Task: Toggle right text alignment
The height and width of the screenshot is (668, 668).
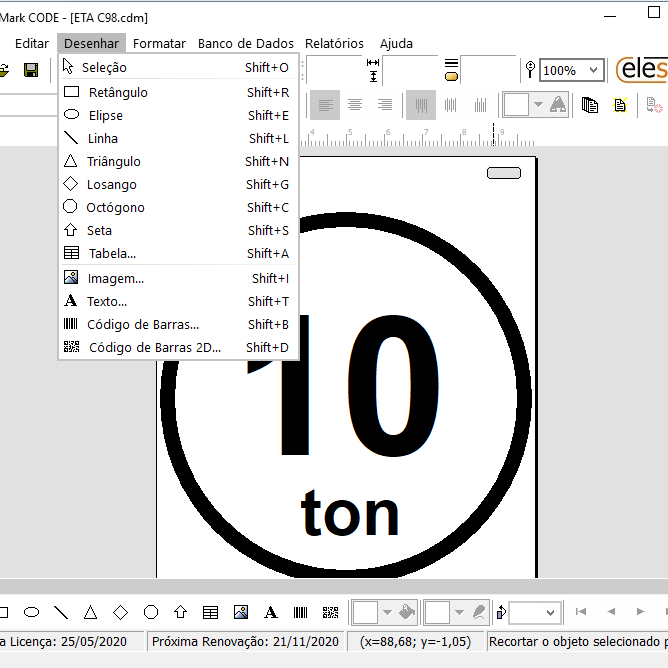Action: (x=385, y=105)
